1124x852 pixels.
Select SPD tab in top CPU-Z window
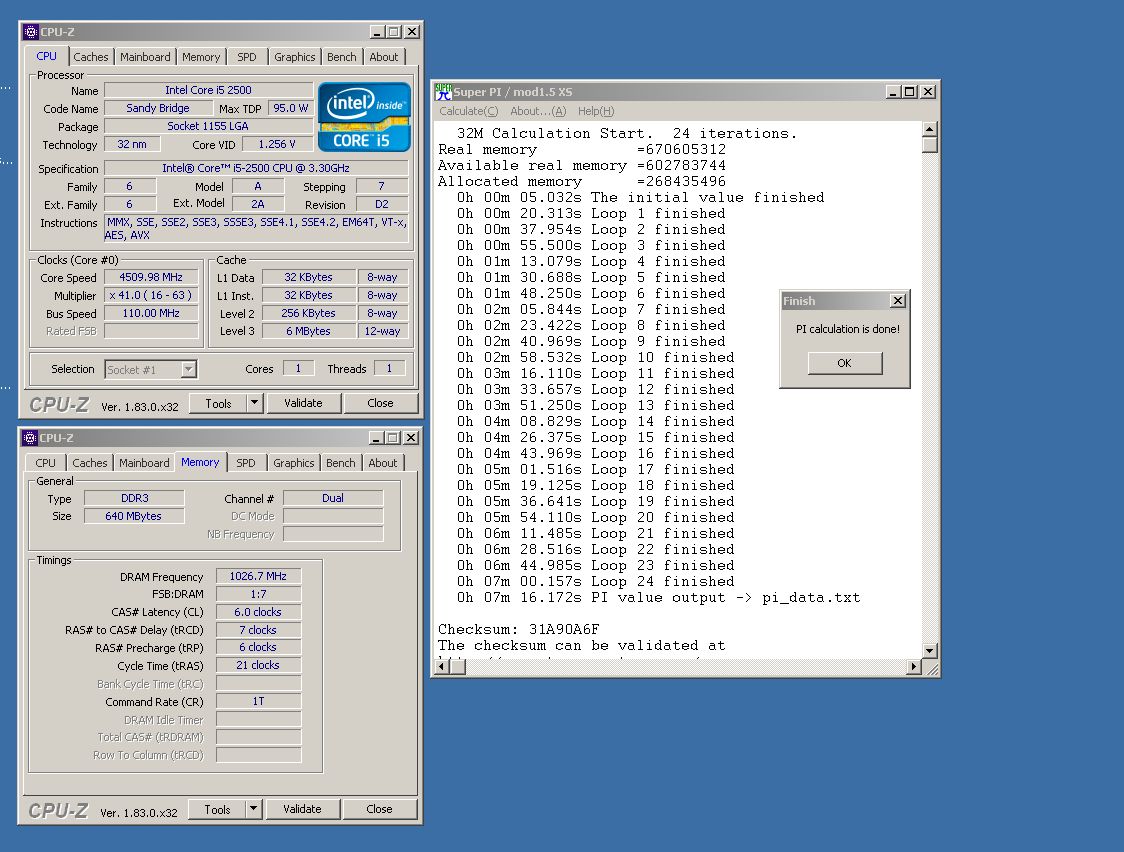247,57
